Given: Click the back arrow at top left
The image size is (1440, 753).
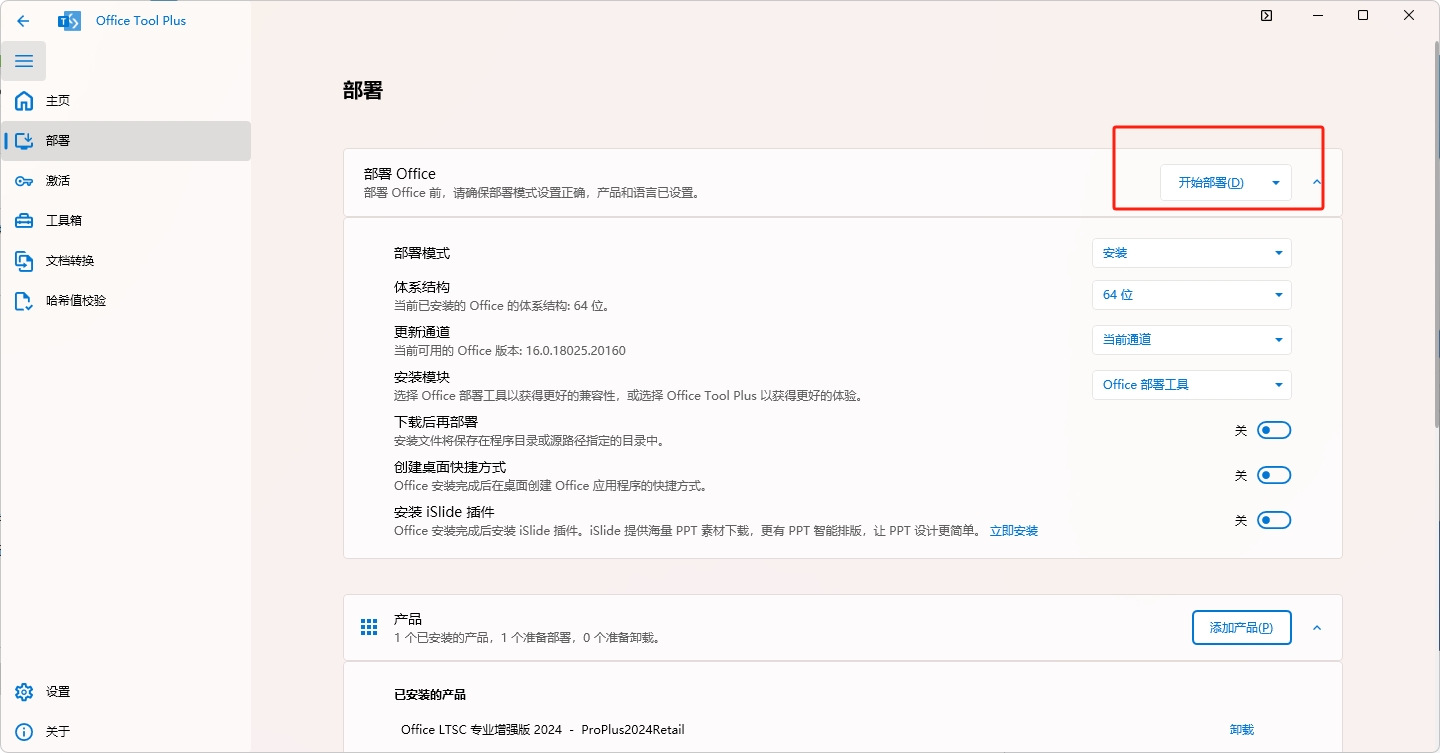Looking at the screenshot, I should click(22, 19).
